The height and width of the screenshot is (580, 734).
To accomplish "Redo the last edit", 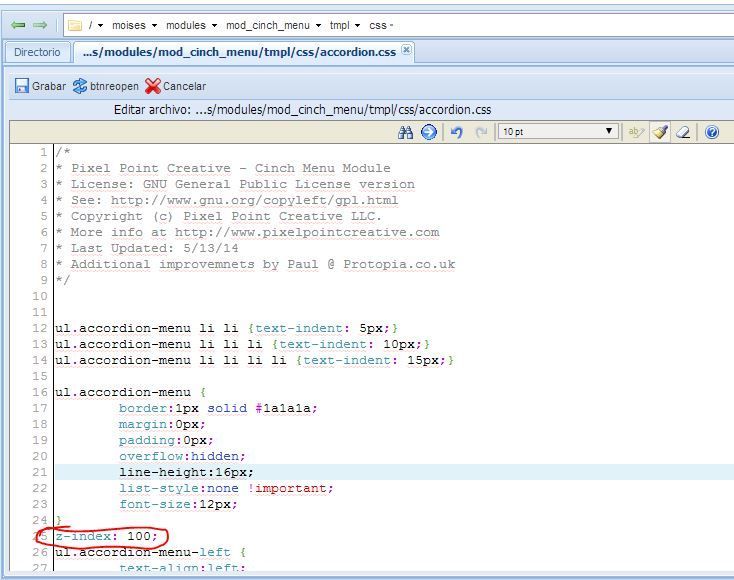I will coord(481,132).
